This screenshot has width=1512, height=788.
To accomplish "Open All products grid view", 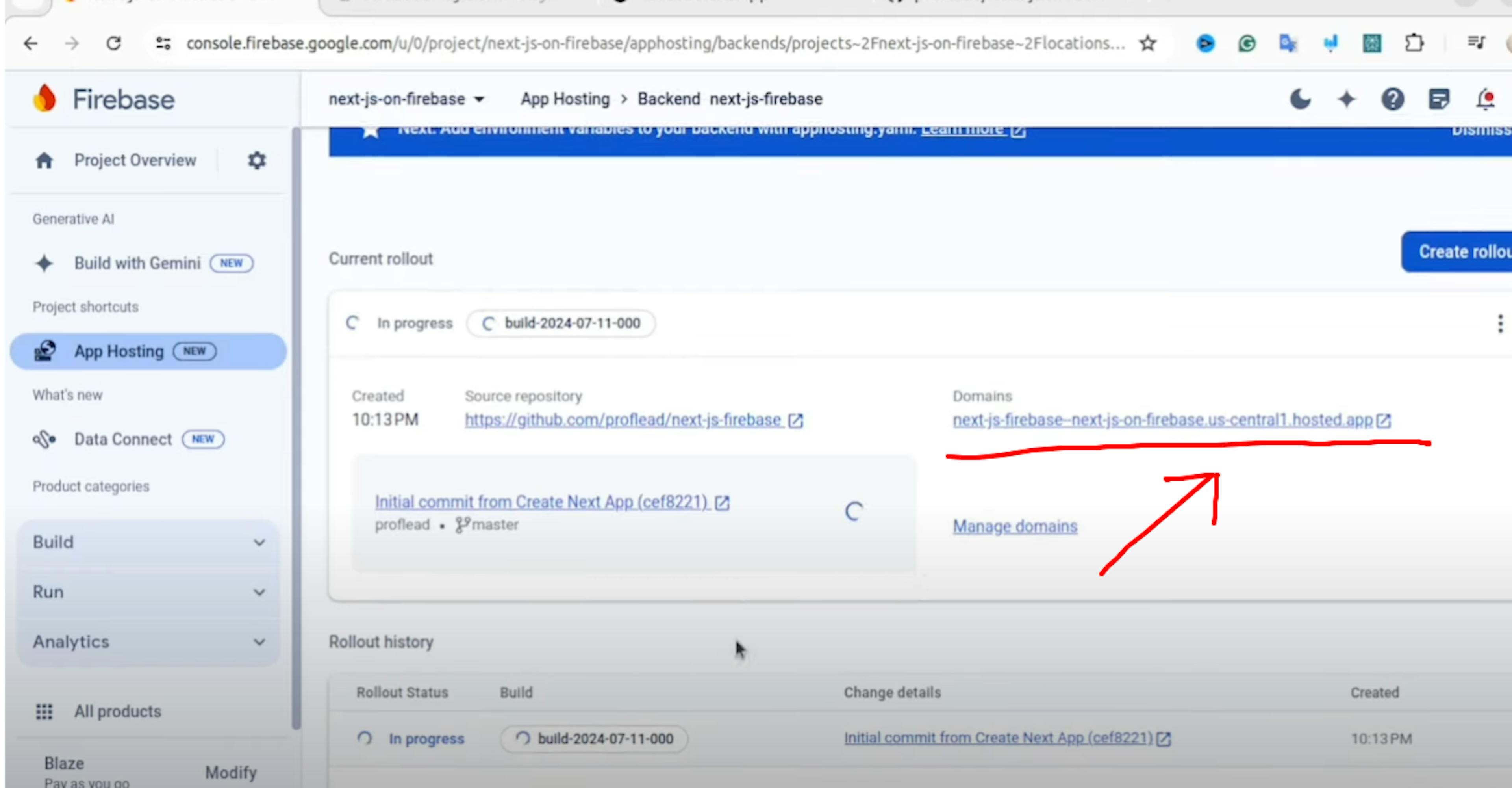I will [x=117, y=711].
